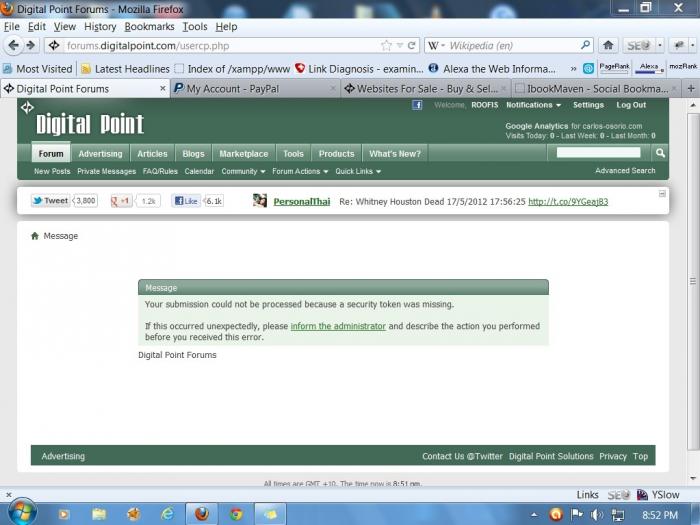Expand the Notifications dropdown
700x525 pixels.
(533, 105)
